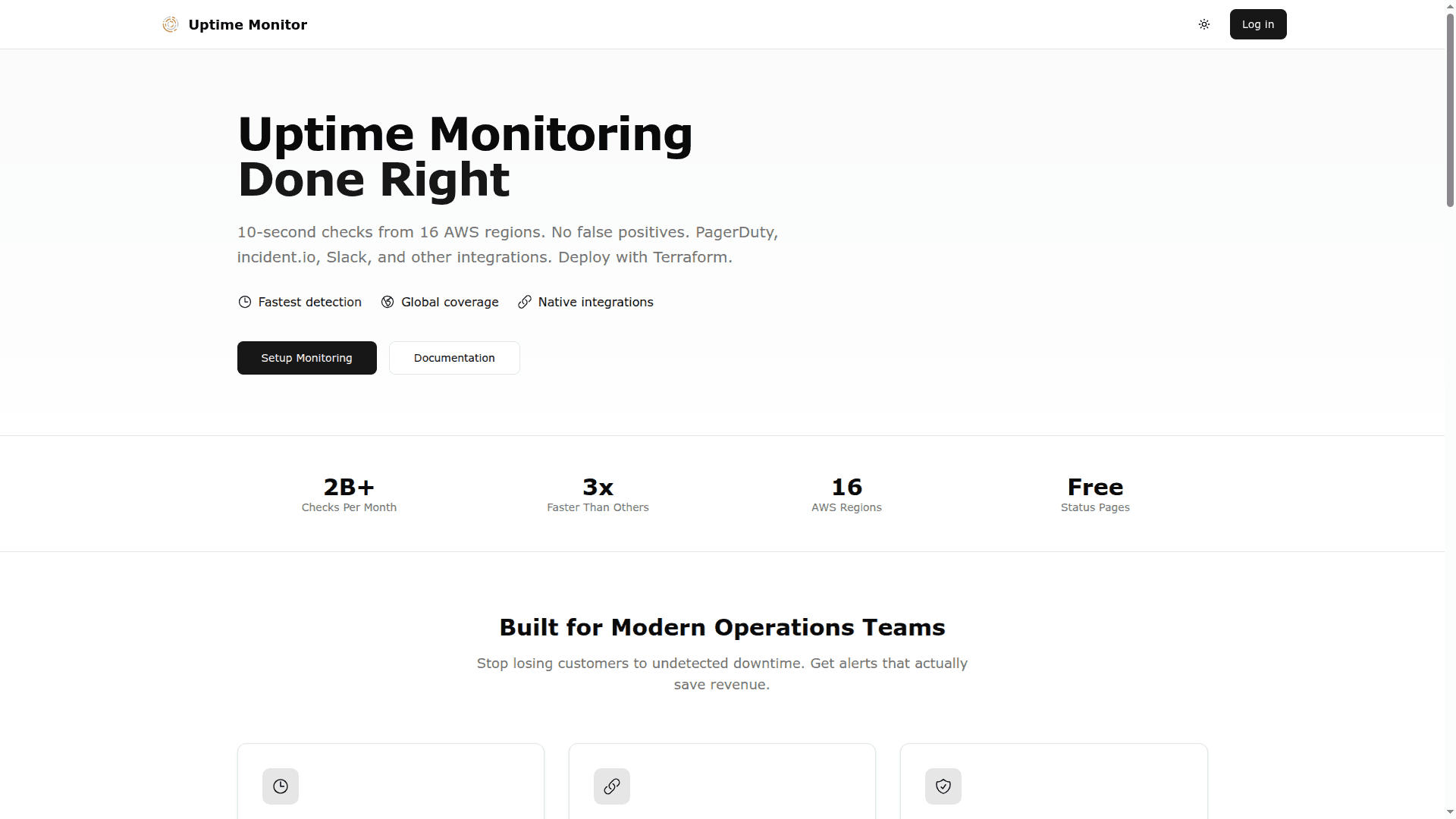
Task: Toggle the light/dark theme sun icon
Action: 1204,24
